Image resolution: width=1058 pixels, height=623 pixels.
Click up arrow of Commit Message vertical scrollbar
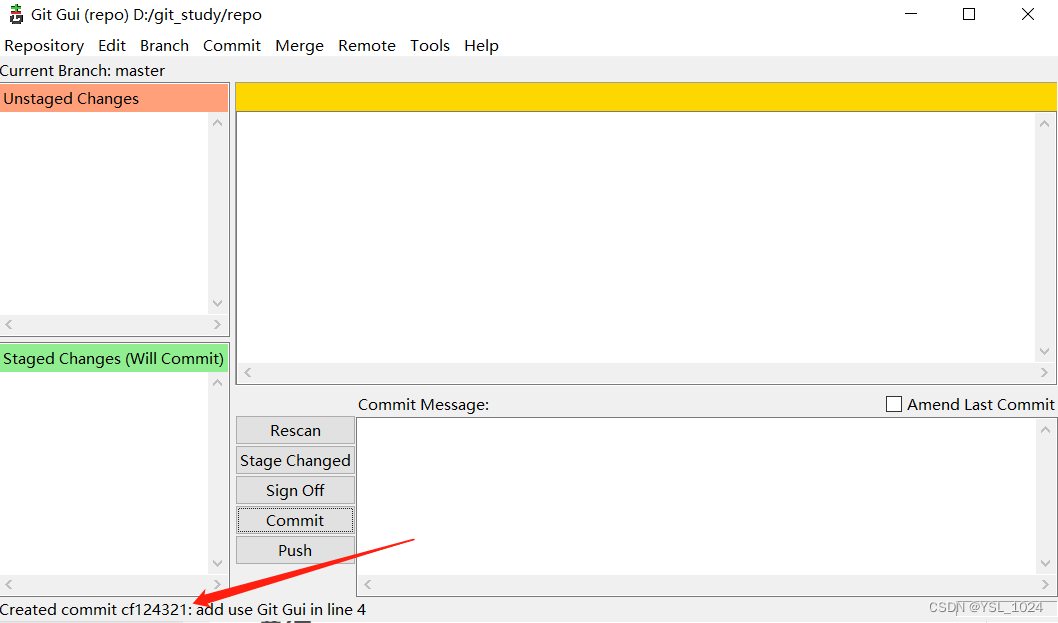coord(1045,430)
